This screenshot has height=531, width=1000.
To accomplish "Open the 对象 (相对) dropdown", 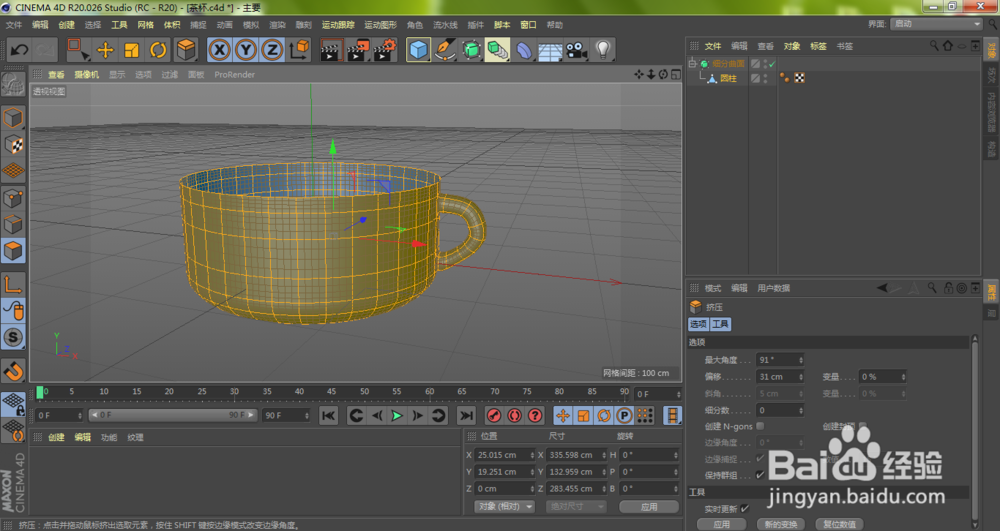I will (506, 507).
